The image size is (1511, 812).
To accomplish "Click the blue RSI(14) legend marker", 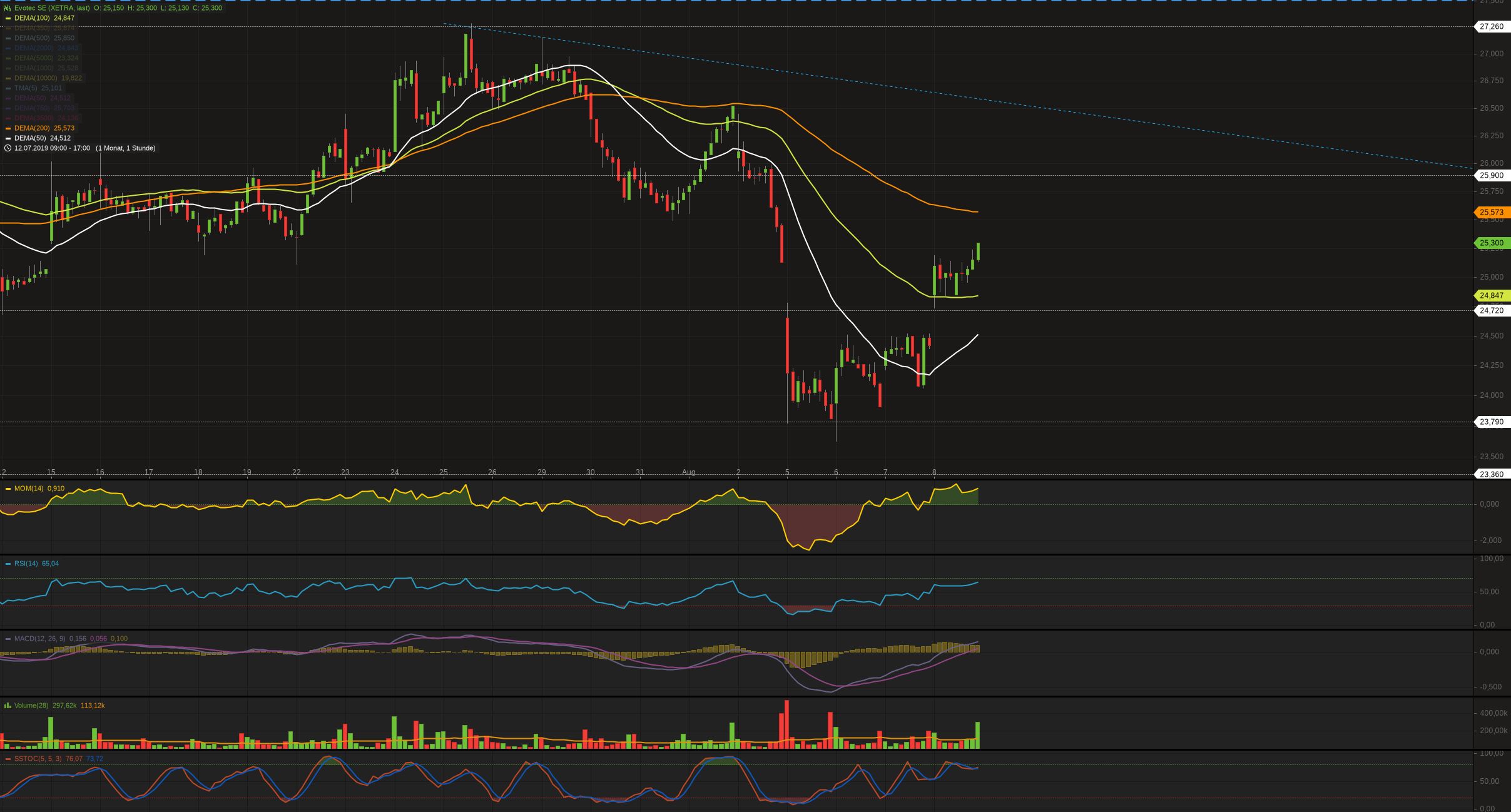I will pos(8,564).
